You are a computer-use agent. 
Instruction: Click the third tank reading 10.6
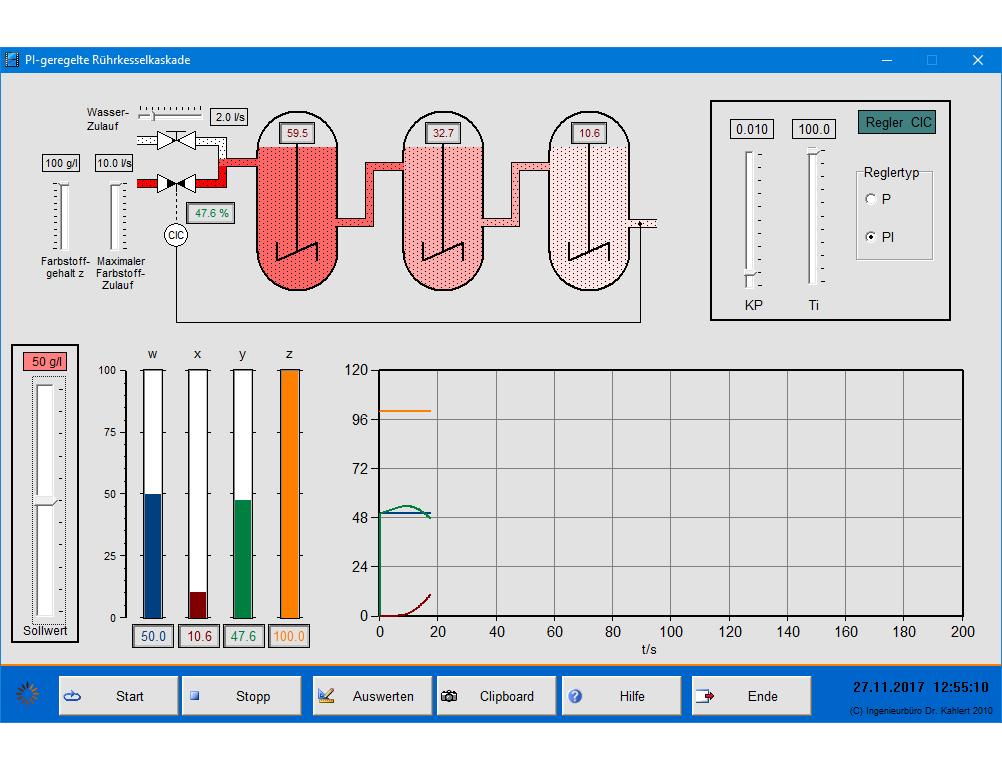tap(589, 133)
